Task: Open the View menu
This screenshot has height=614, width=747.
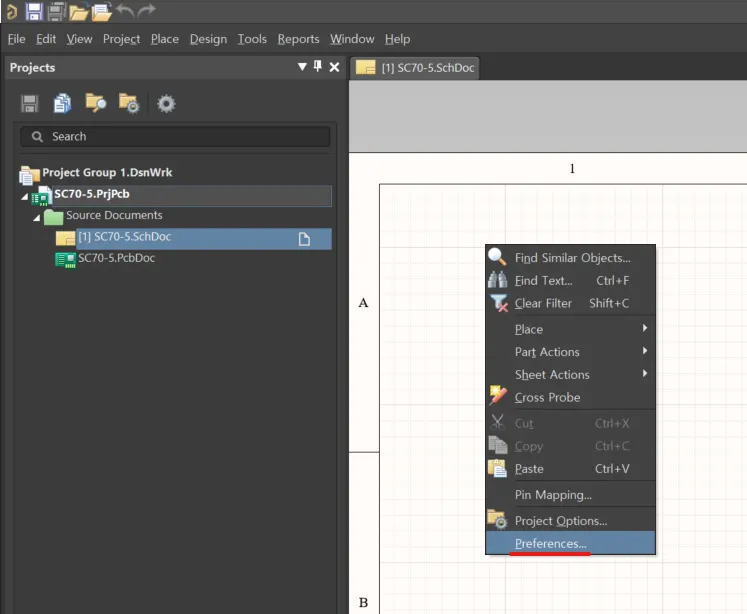Action: click(x=79, y=39)
